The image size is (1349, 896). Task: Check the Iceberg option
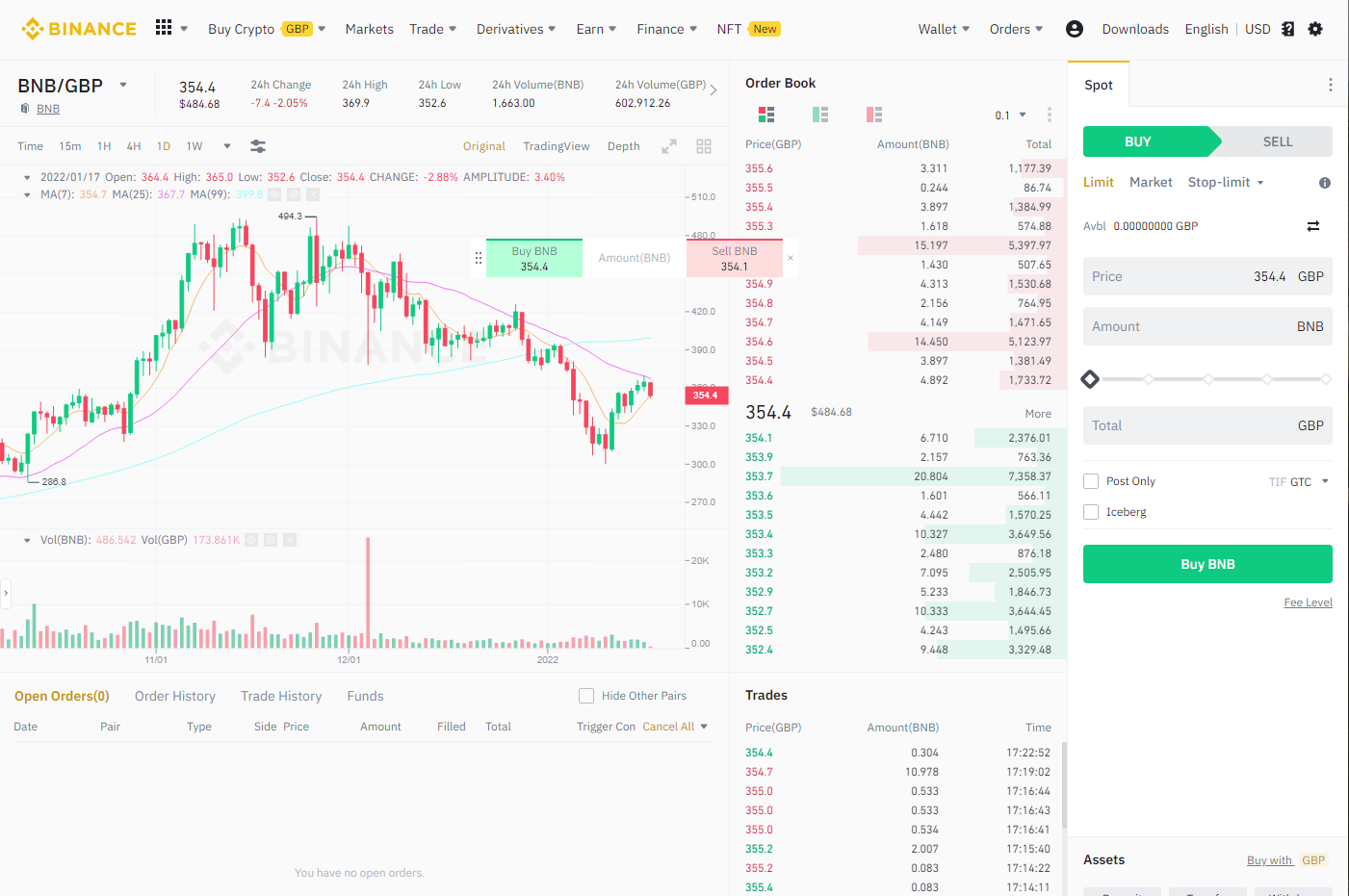click(1090, 511)
